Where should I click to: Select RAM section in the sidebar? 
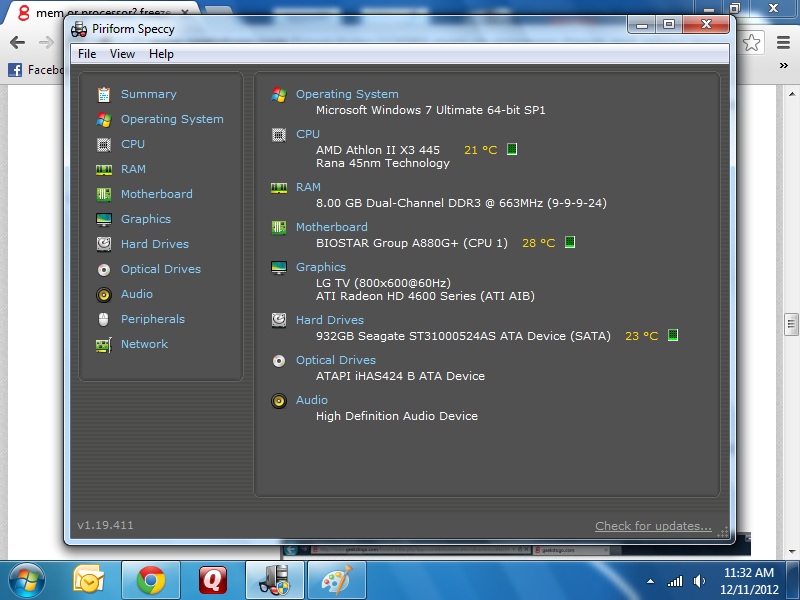(133, 169)
